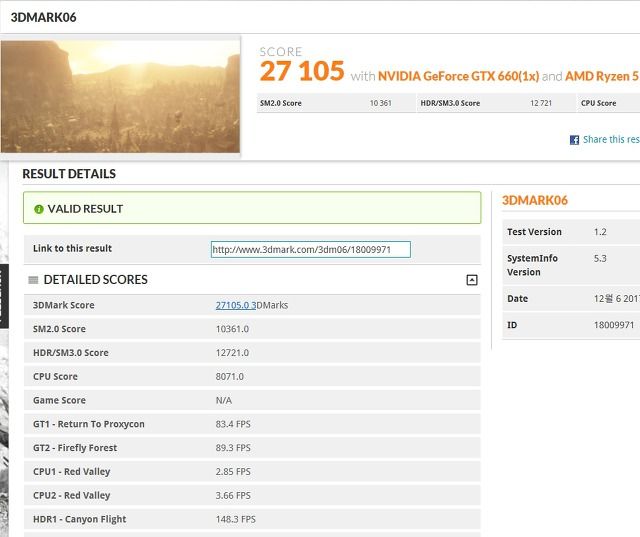640x537 pixels.
Task: Click the dark feedback tab on left edge
Action: coord(4,296)
